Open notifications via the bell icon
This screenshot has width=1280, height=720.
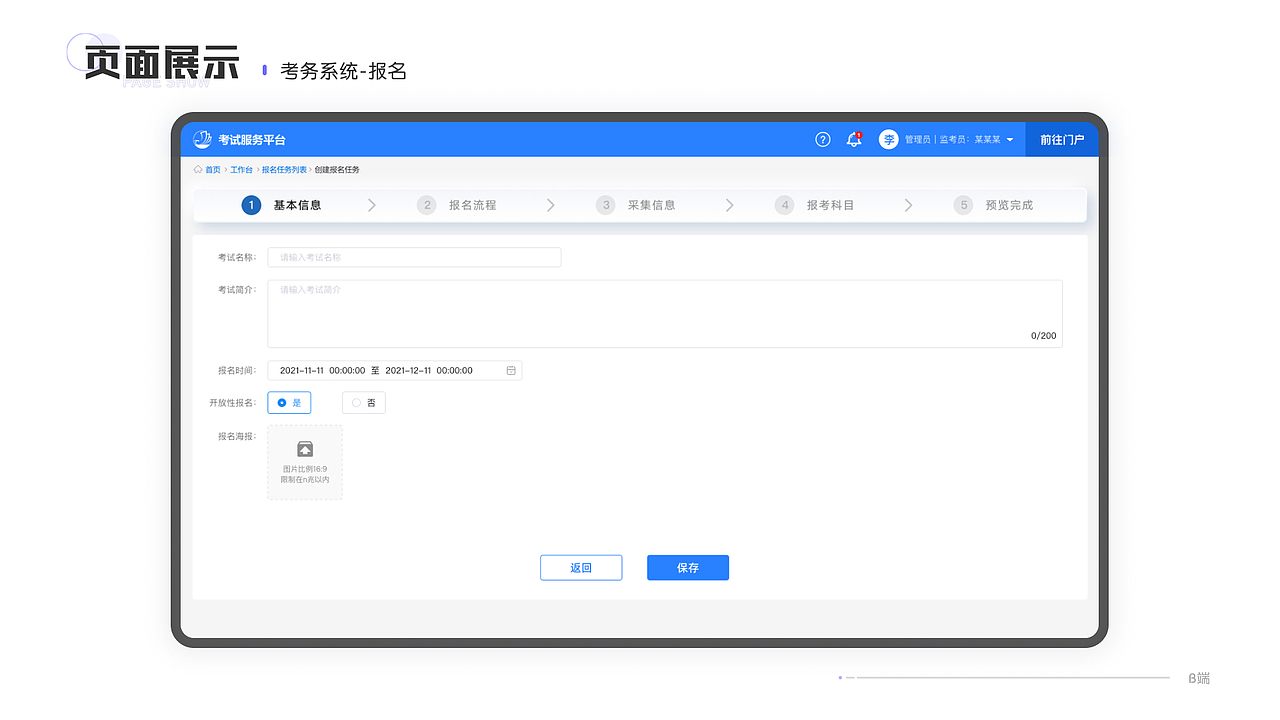coord(853,139)
